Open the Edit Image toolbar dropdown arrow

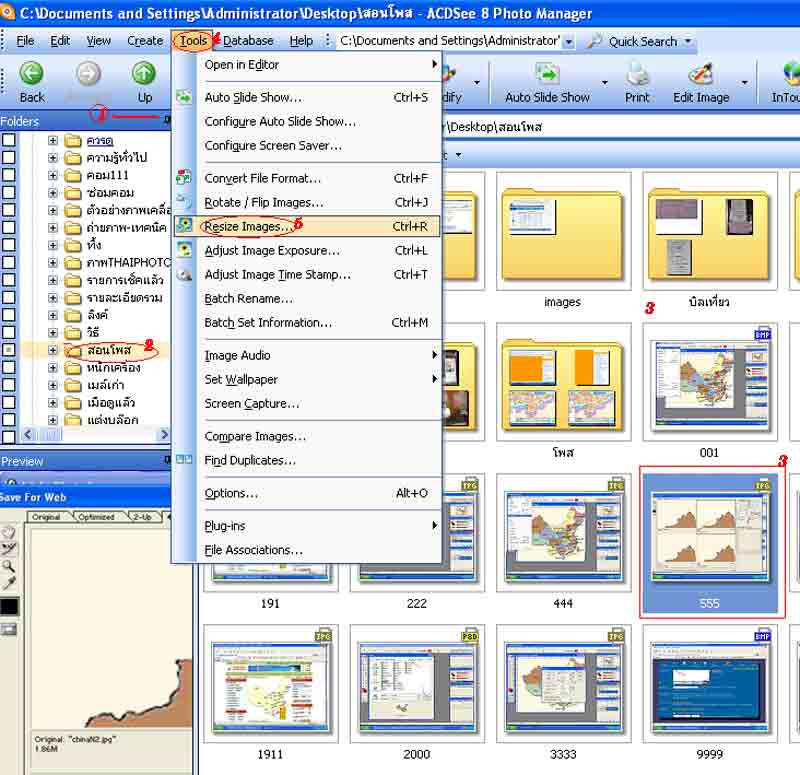coord(744,82)
